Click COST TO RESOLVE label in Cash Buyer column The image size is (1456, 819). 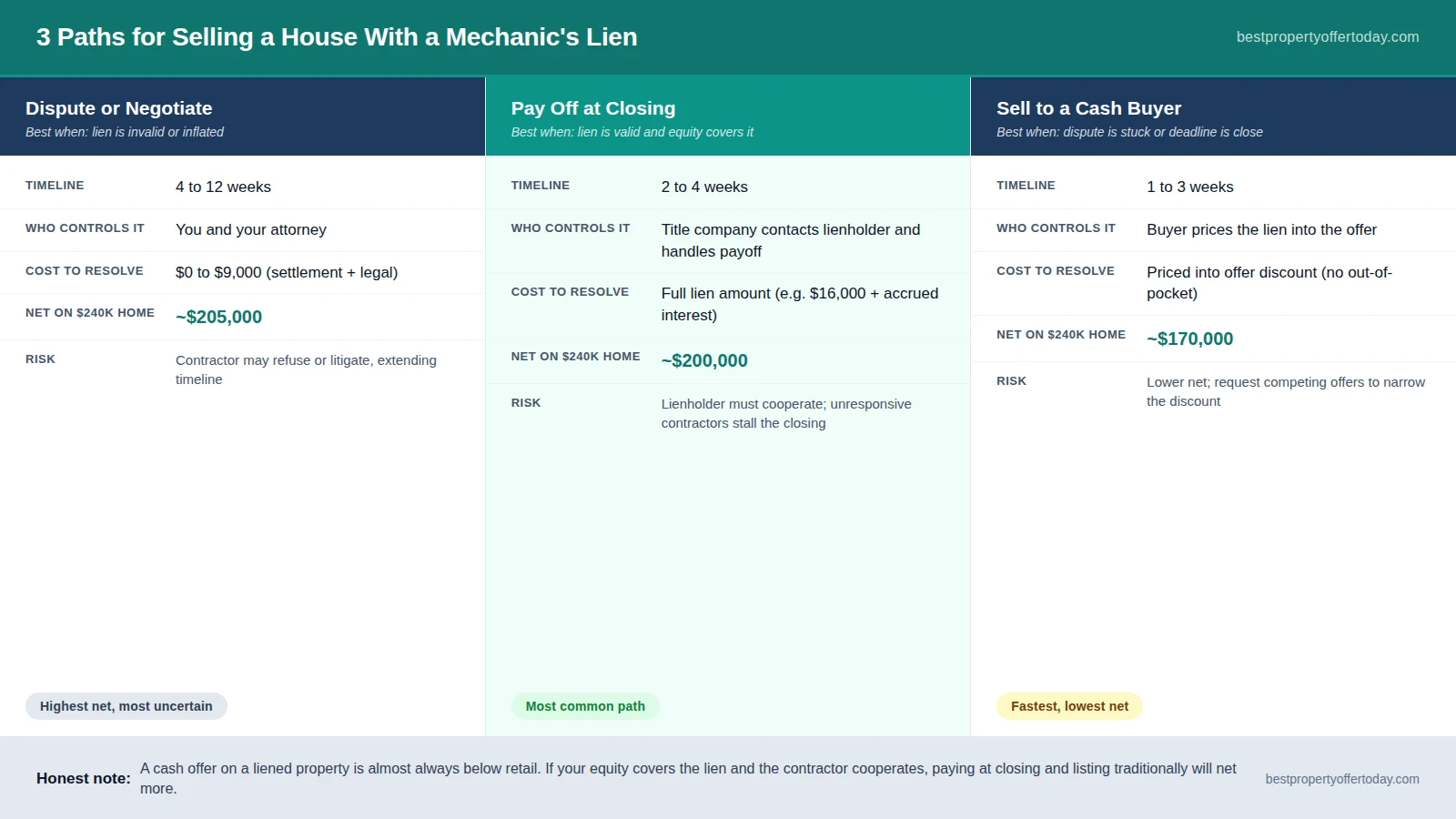tap(1056, 270)
